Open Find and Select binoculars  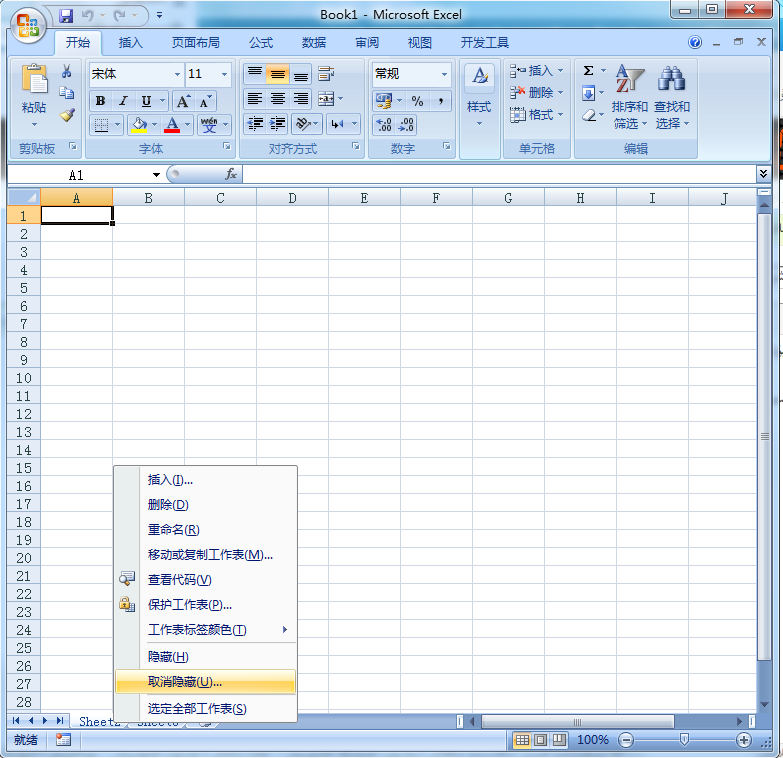coord(672,96)
